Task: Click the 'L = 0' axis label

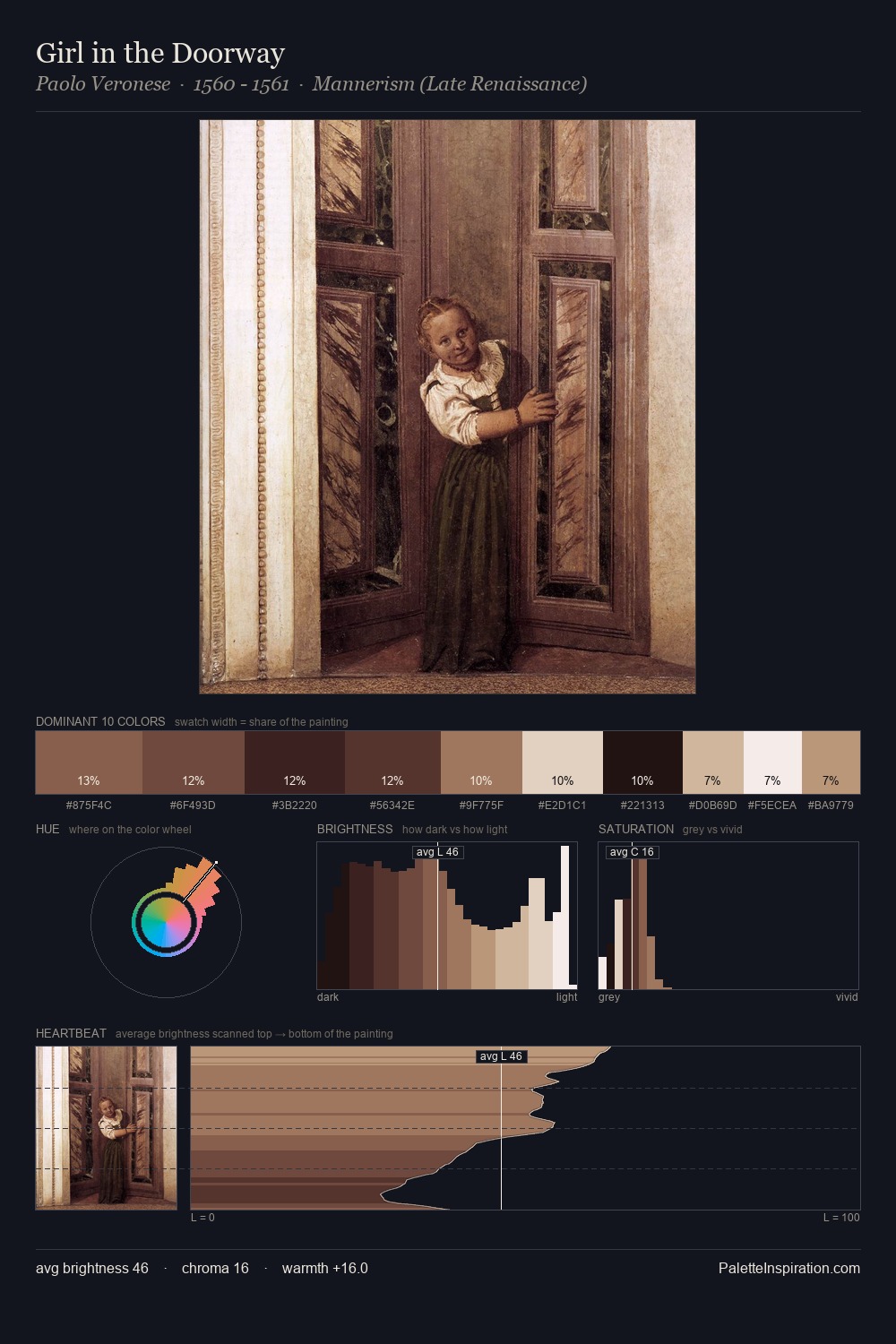Action: click(x=202, y=1217)
